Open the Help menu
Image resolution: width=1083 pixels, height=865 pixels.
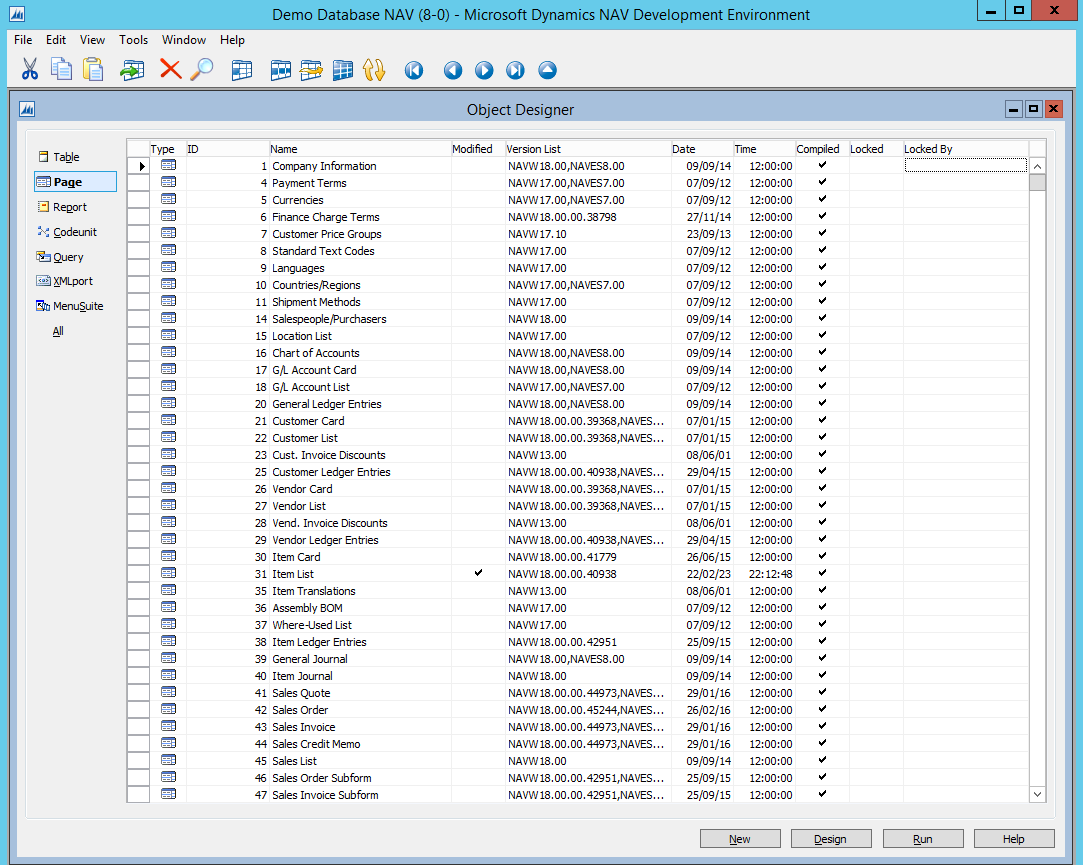[x=232, y=39]
